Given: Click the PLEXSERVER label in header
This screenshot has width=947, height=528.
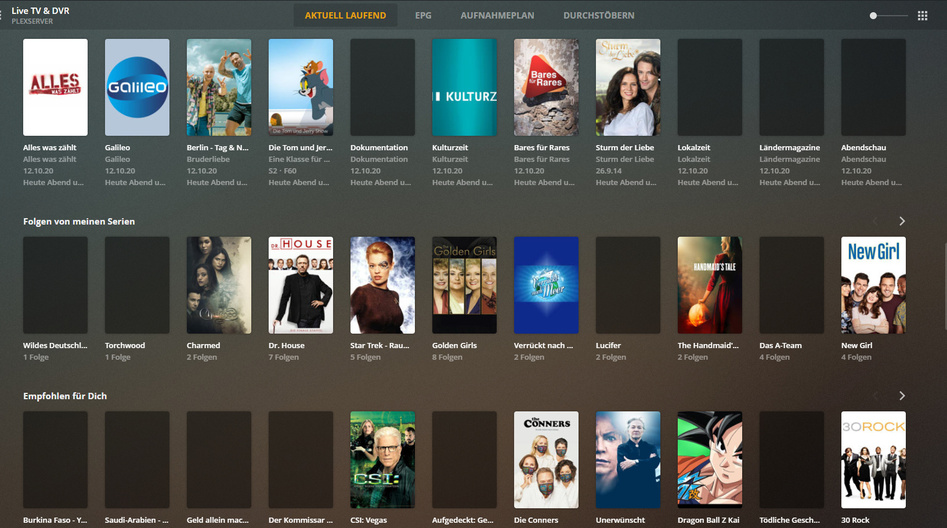Looking at the screenshot, I should coord(32,22).
